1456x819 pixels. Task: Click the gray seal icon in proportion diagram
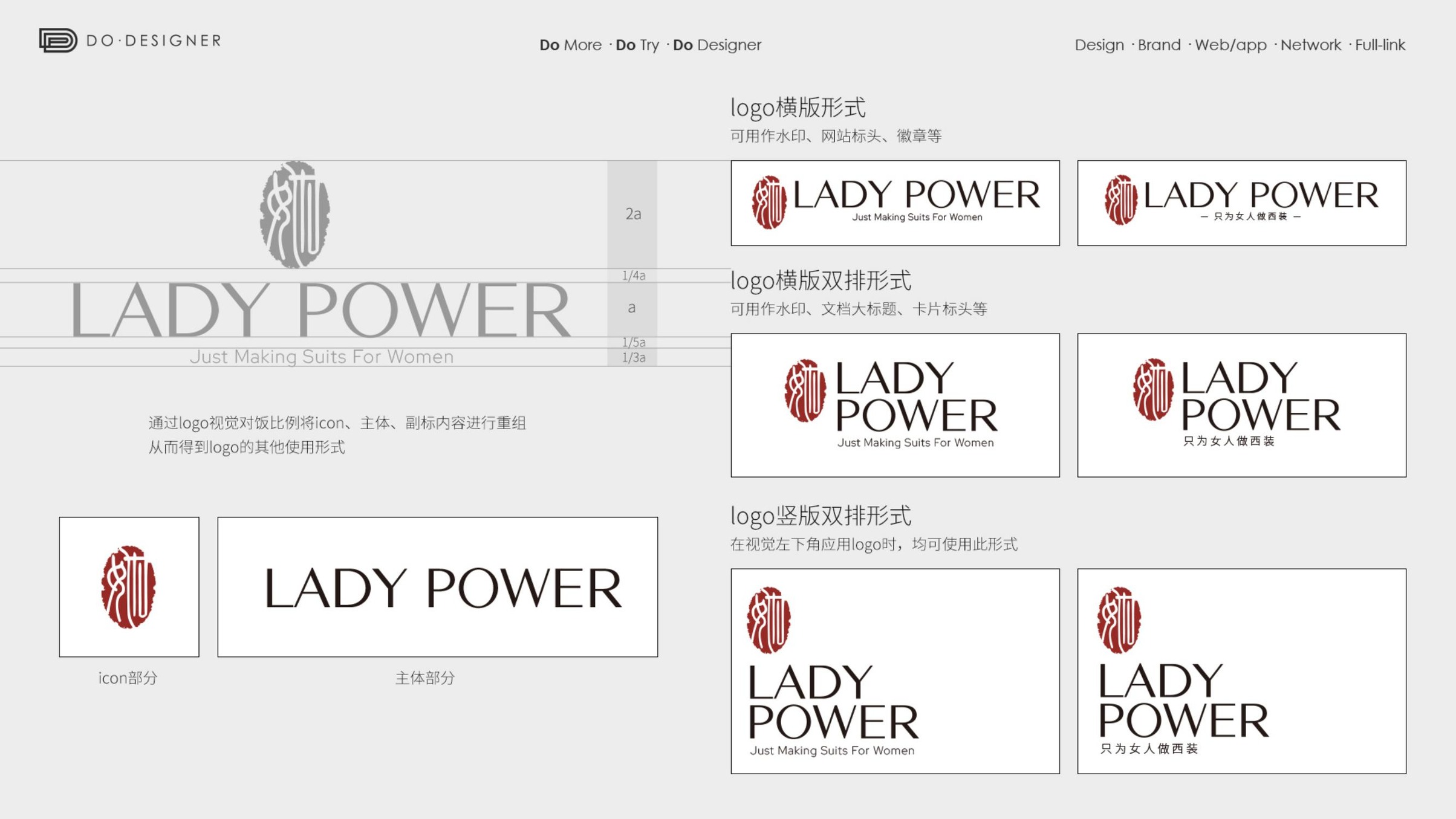pos(294,214)
